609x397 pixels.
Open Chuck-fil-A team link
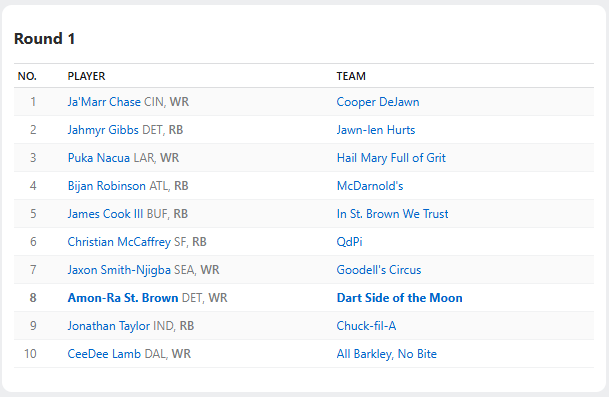pos(366,326)
